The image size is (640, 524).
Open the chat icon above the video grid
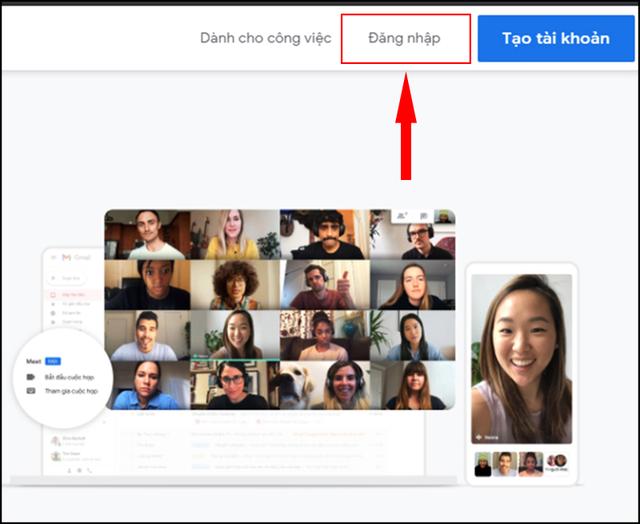coord(424,215)
